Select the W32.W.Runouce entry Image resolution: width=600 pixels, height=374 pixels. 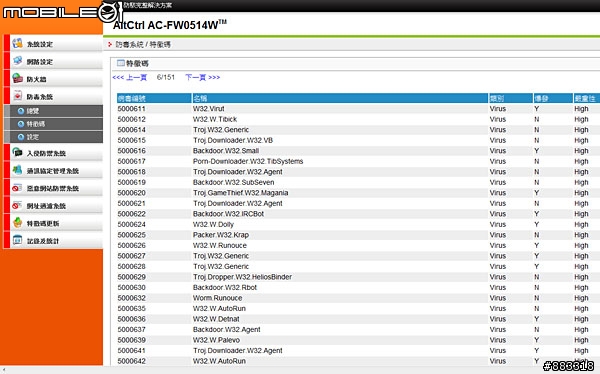tap(220, 246)
